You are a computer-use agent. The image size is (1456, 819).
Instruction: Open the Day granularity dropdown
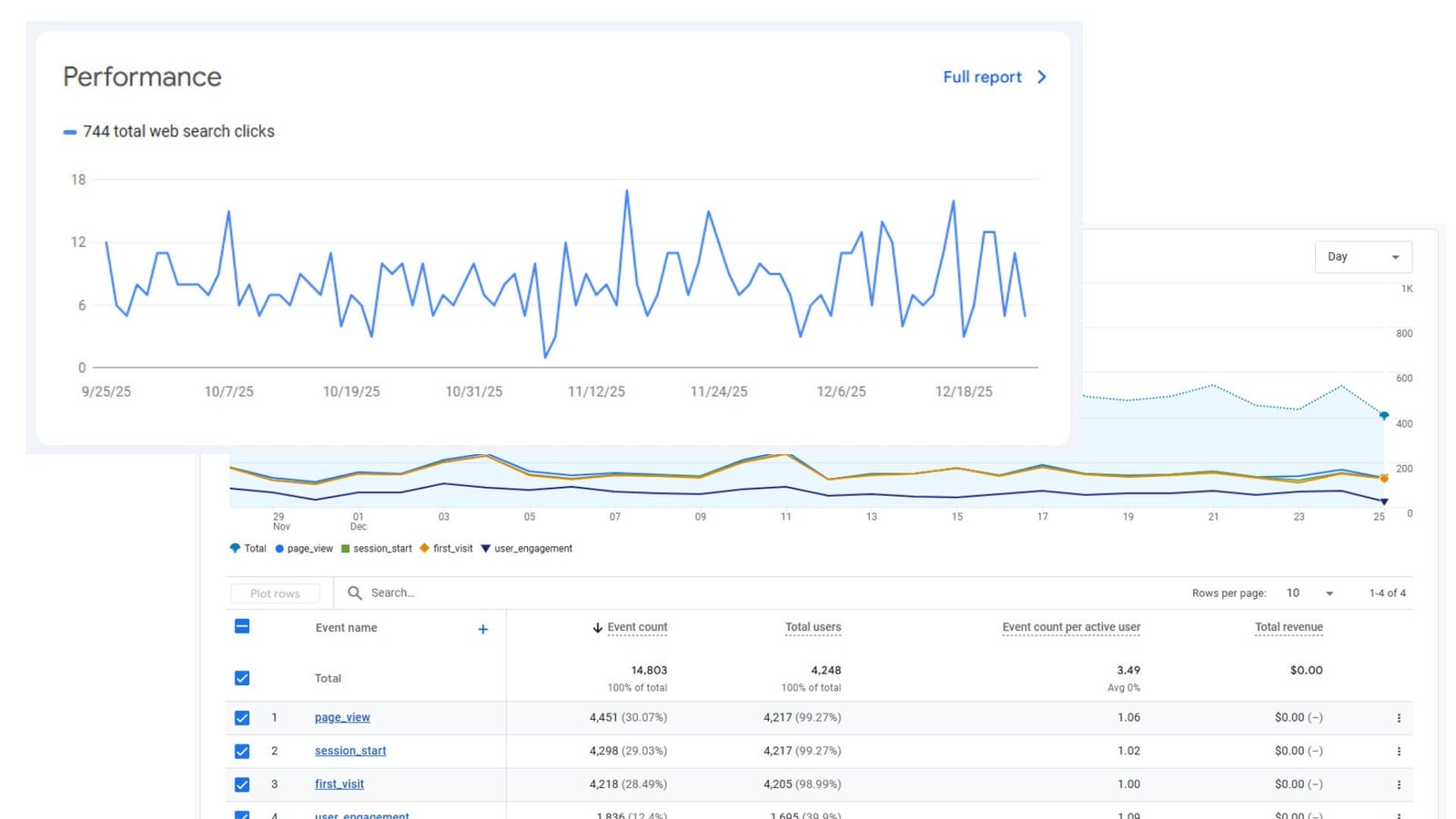[1362, 256]
